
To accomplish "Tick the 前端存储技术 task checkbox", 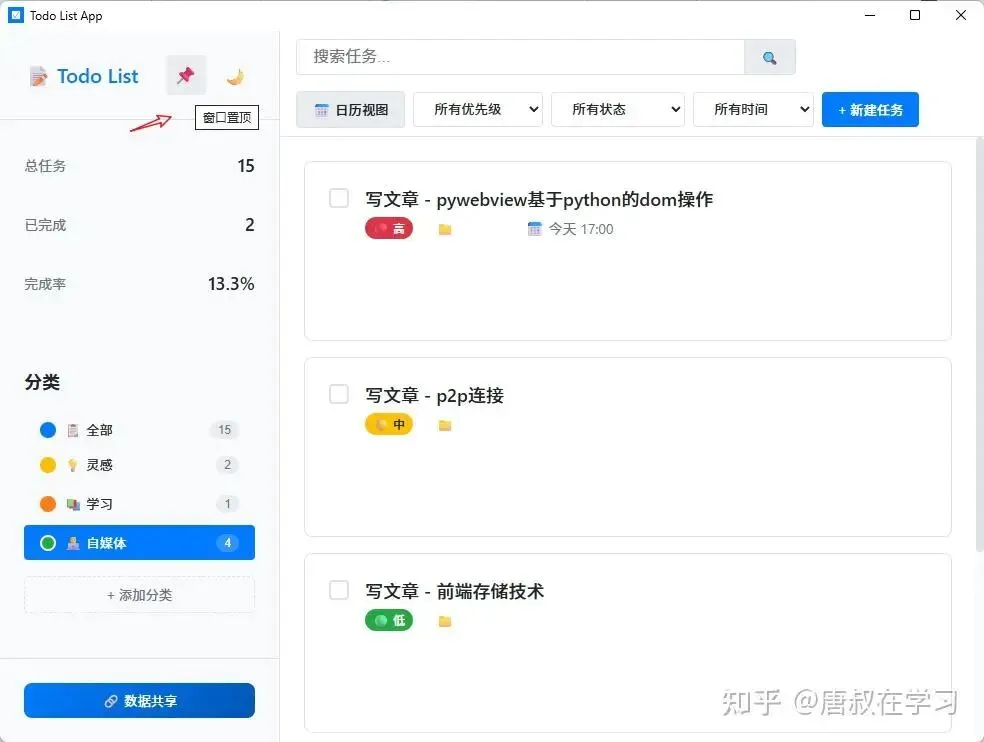I will (339, 590).
